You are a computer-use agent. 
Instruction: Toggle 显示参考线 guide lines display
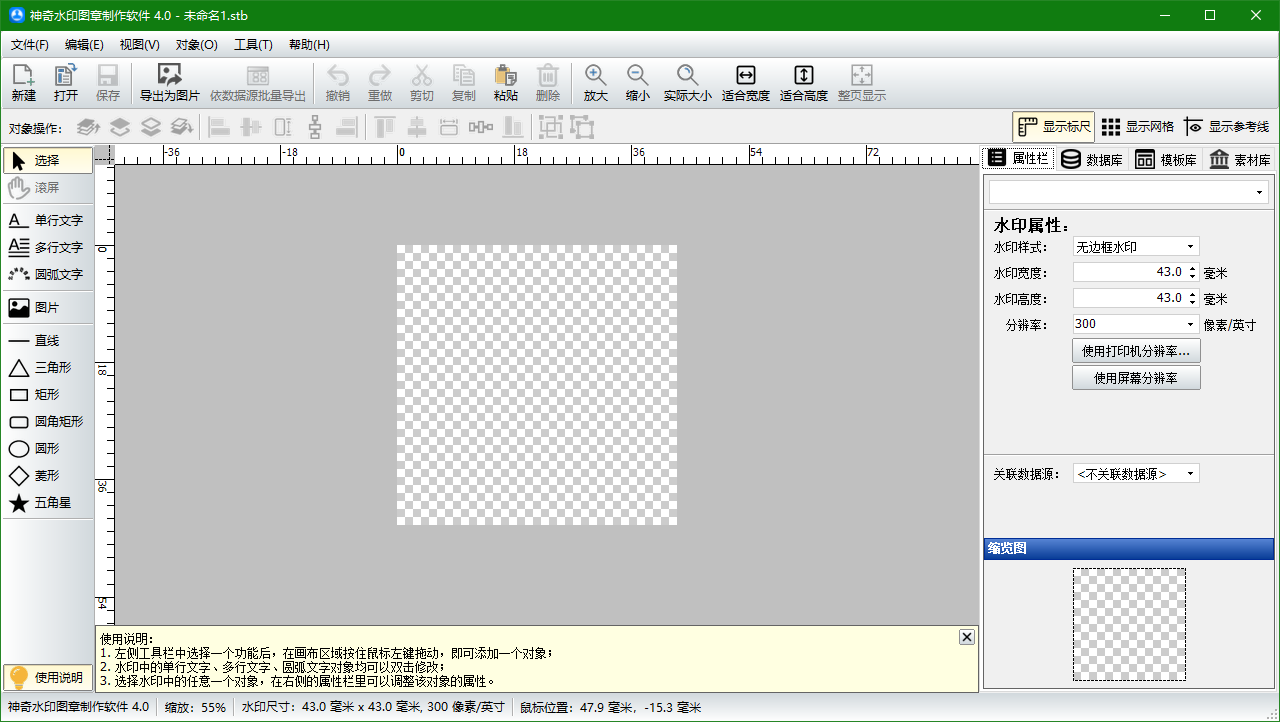click(1226, 127)
